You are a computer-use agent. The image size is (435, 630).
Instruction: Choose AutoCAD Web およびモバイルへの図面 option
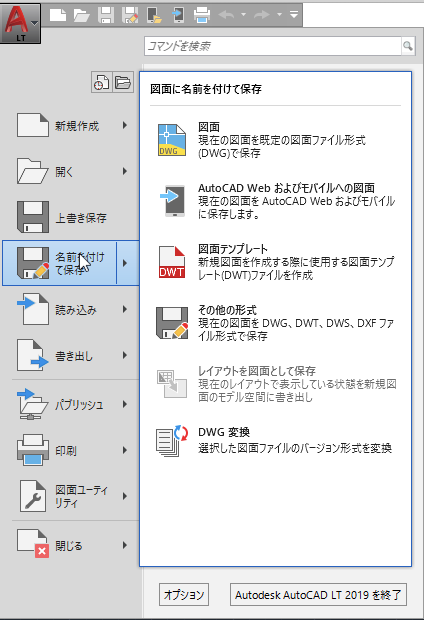(x=276, y=201)
